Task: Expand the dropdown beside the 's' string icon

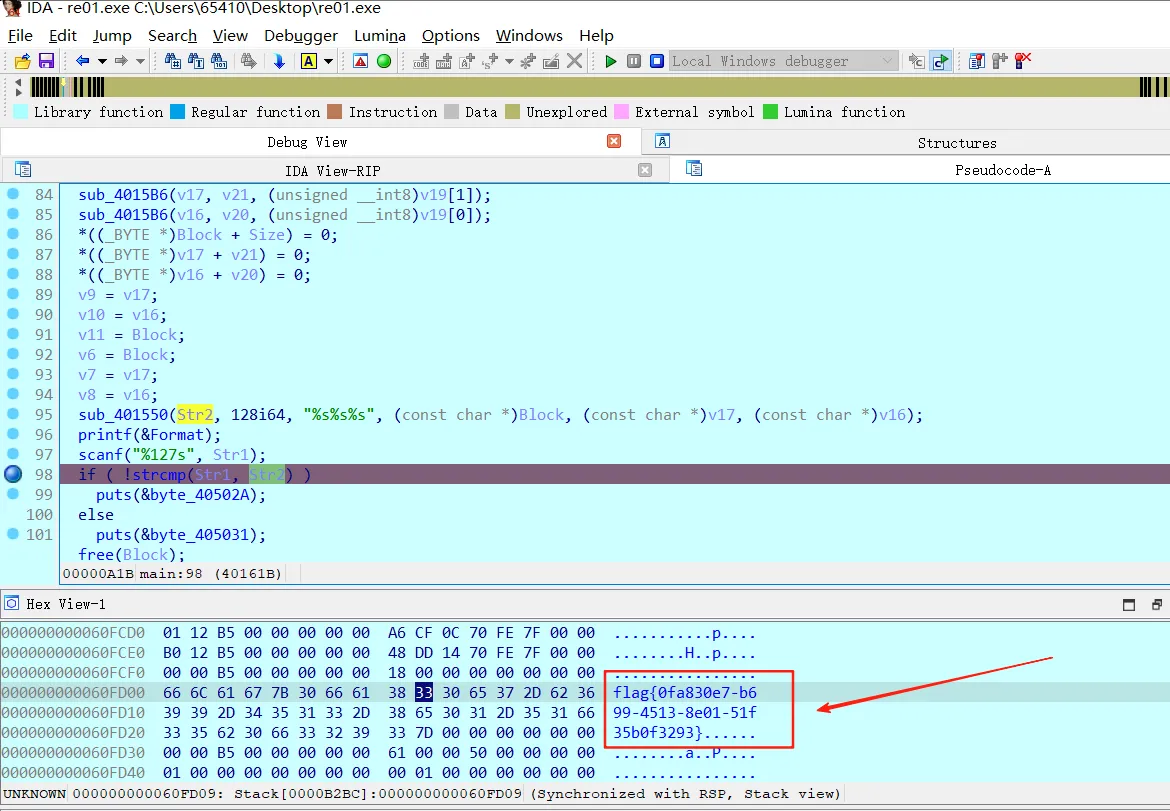Action: (x=509, y=61)
